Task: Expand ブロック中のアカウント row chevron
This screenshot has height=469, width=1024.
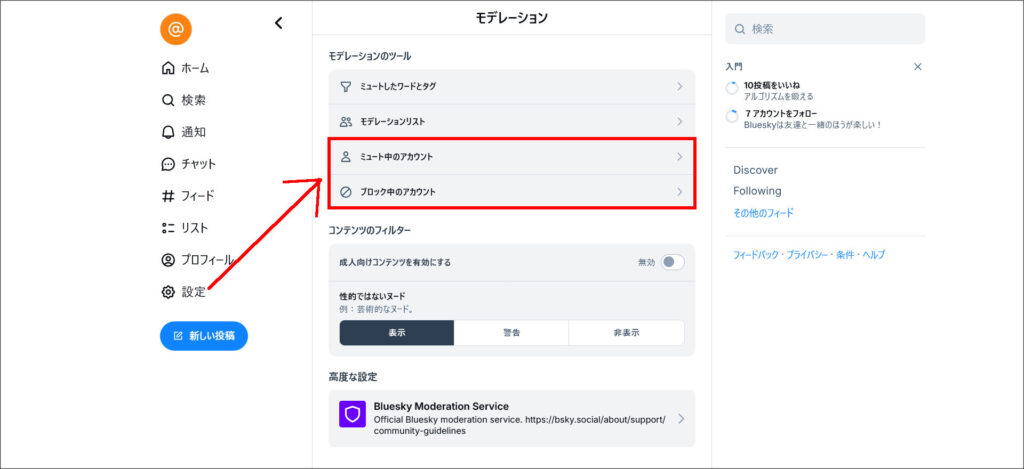Action: click(679, 191)
